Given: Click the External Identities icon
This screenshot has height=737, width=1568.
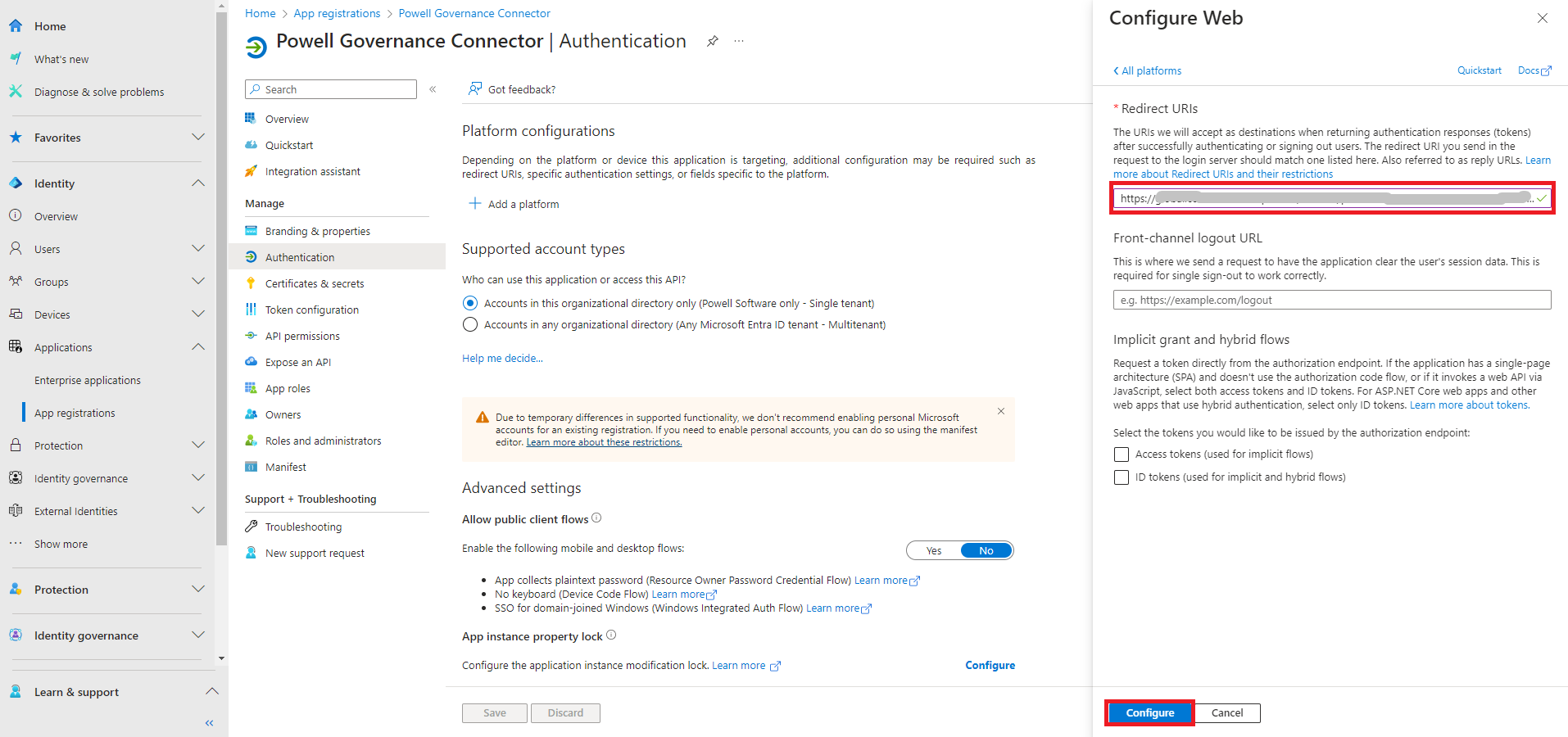Looking at the screenshot, I should (x=16, y=510).
